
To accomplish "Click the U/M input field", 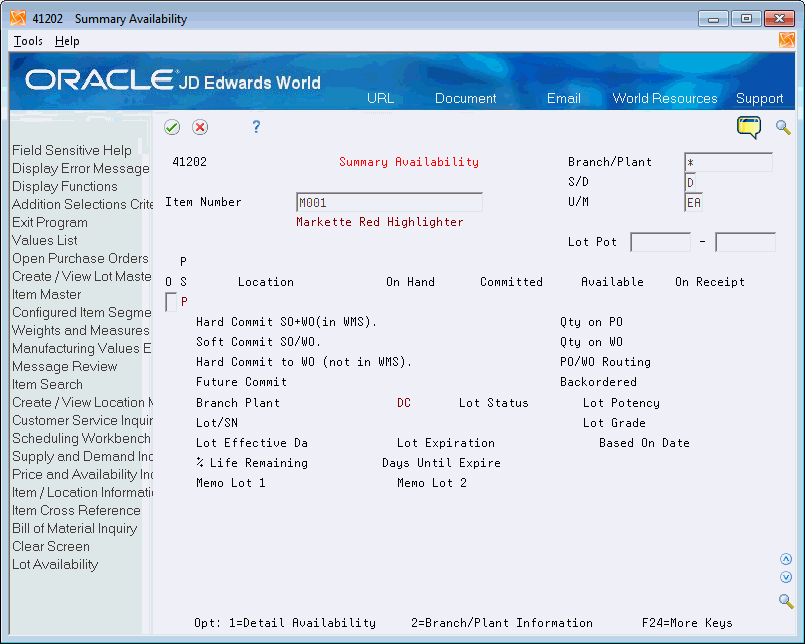I will pyautogui.click(x=693, y=202).
